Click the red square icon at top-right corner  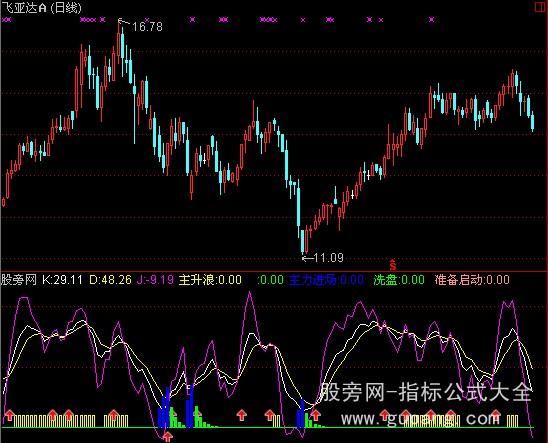(540, 7)
